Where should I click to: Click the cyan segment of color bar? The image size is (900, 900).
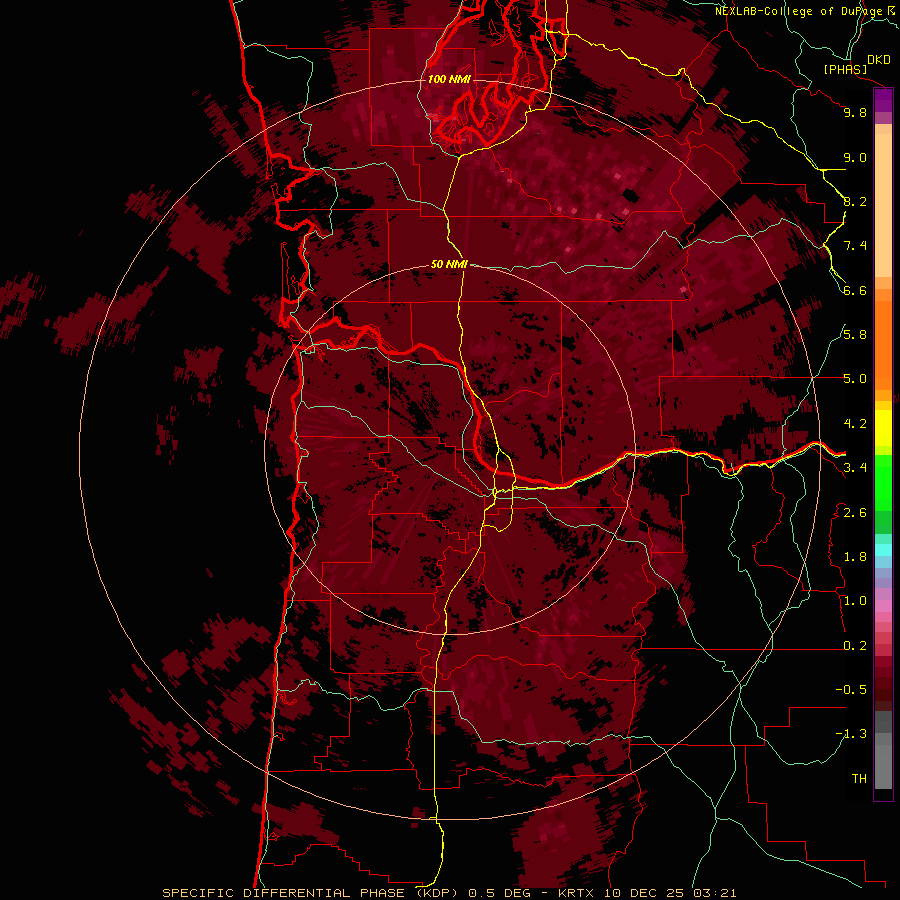883,550
